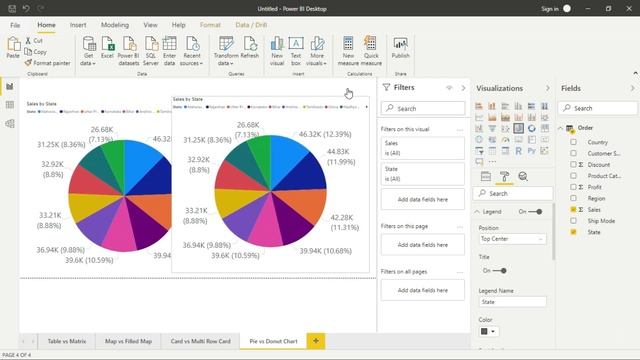Check the Product Cat... field
The height and width of the screenshot is (360, 640).
[x=573, y=176]
